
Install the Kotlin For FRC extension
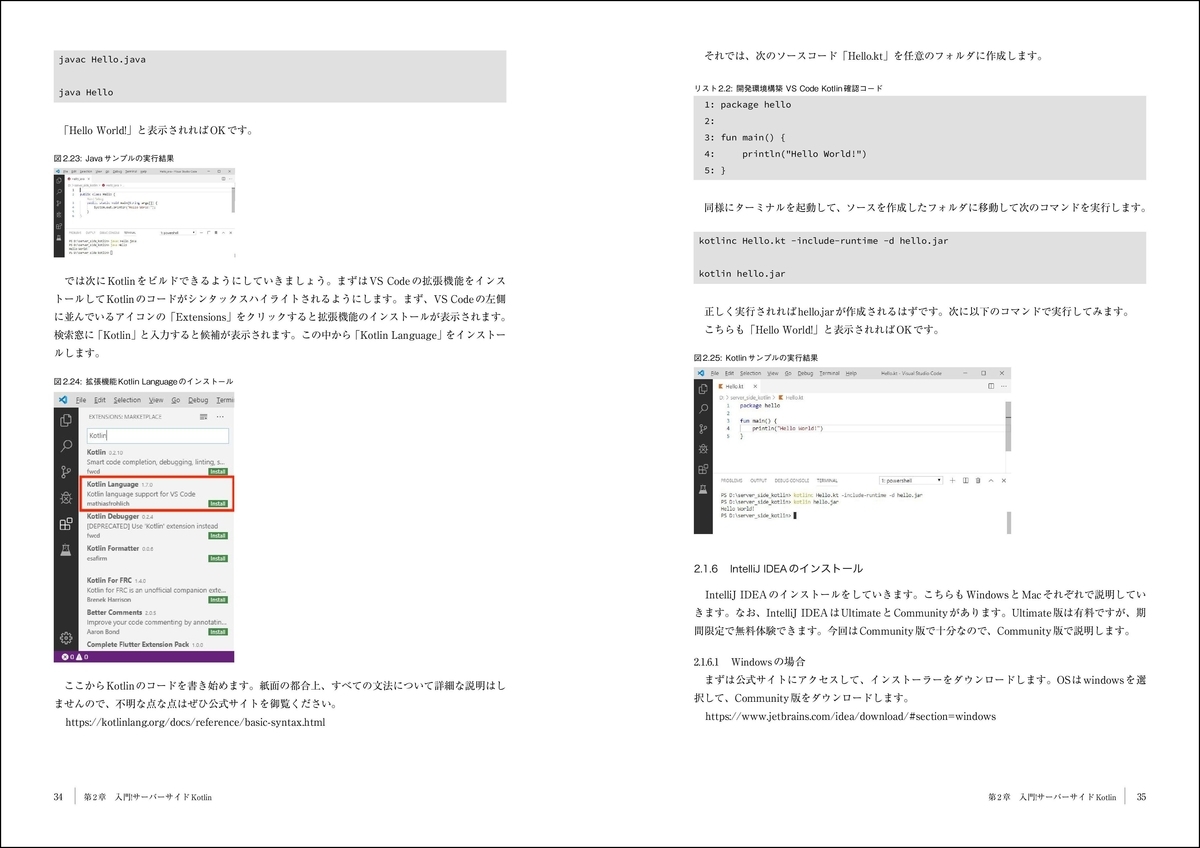pyautogui.click(x=218, y=599)
